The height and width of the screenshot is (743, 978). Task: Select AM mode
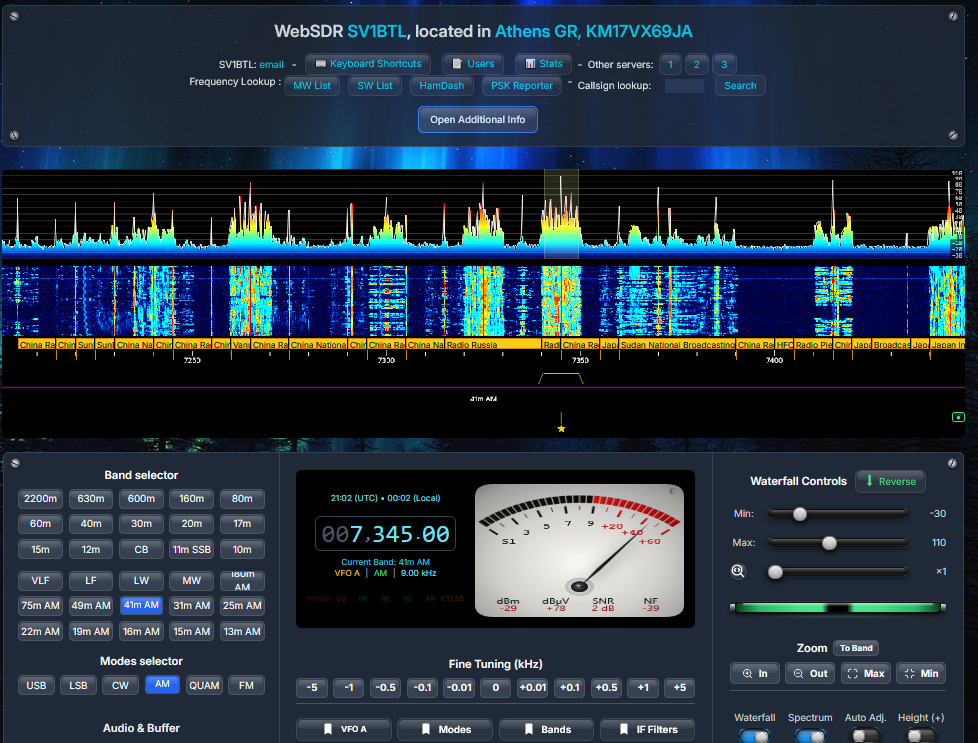[x=162, y=684]
